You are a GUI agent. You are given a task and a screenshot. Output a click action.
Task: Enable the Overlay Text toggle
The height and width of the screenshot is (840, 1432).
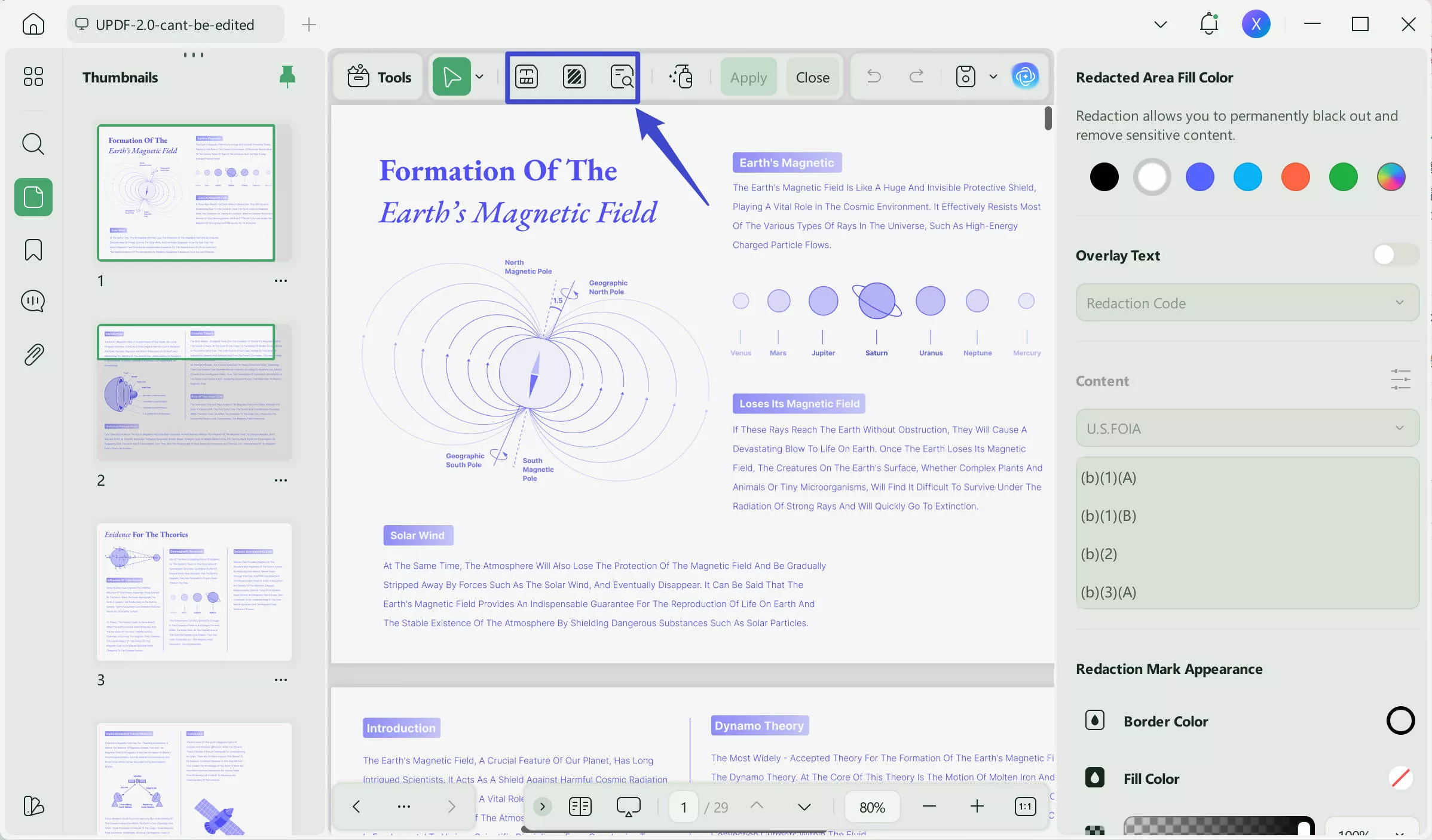pyautogui.click(x=1395, y=255)
